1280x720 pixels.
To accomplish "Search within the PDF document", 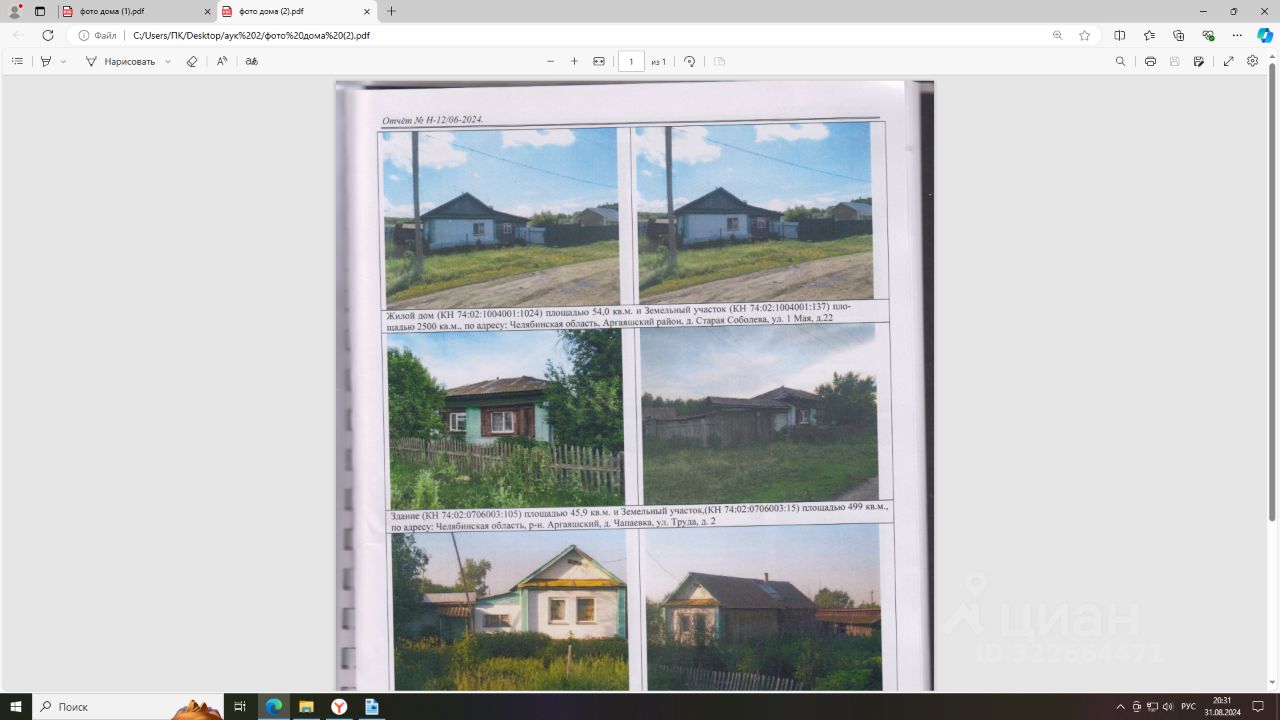I will (1120, 61).
